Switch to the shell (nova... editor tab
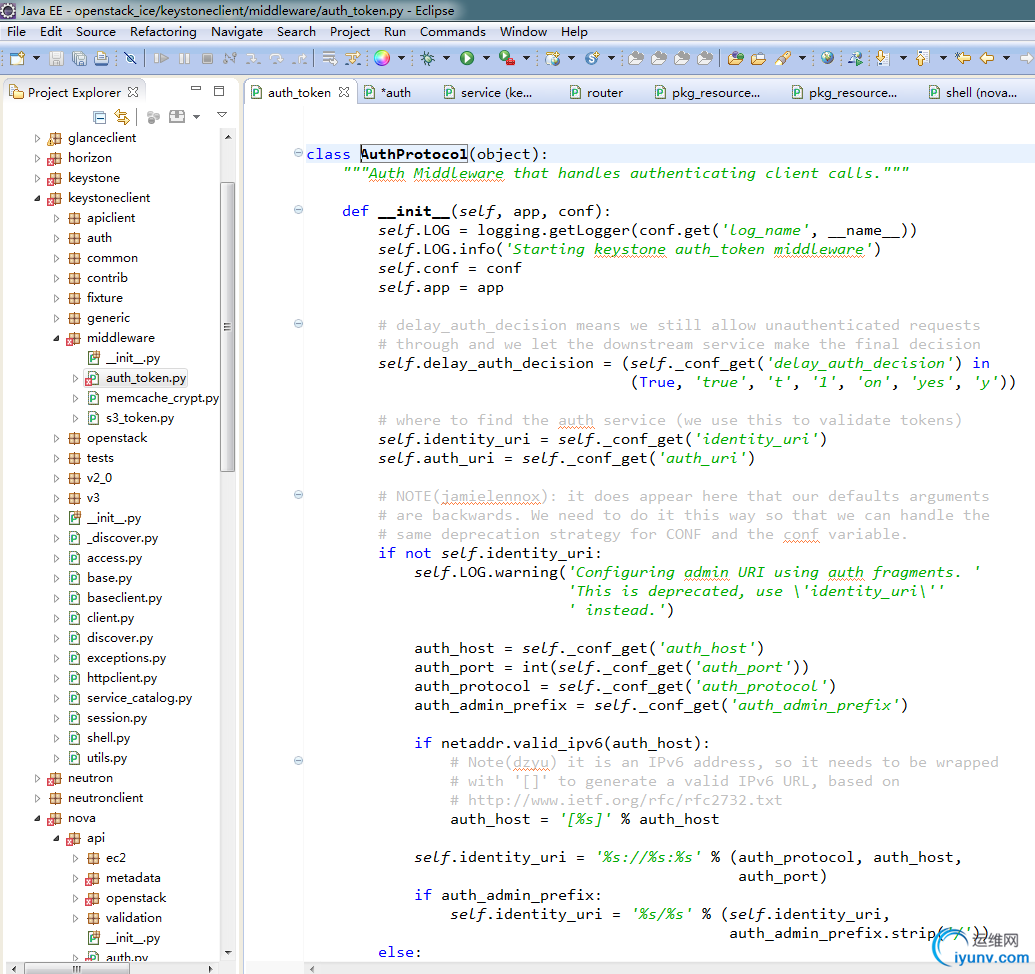The image size is (1035, 974). (x=973, y=92)
